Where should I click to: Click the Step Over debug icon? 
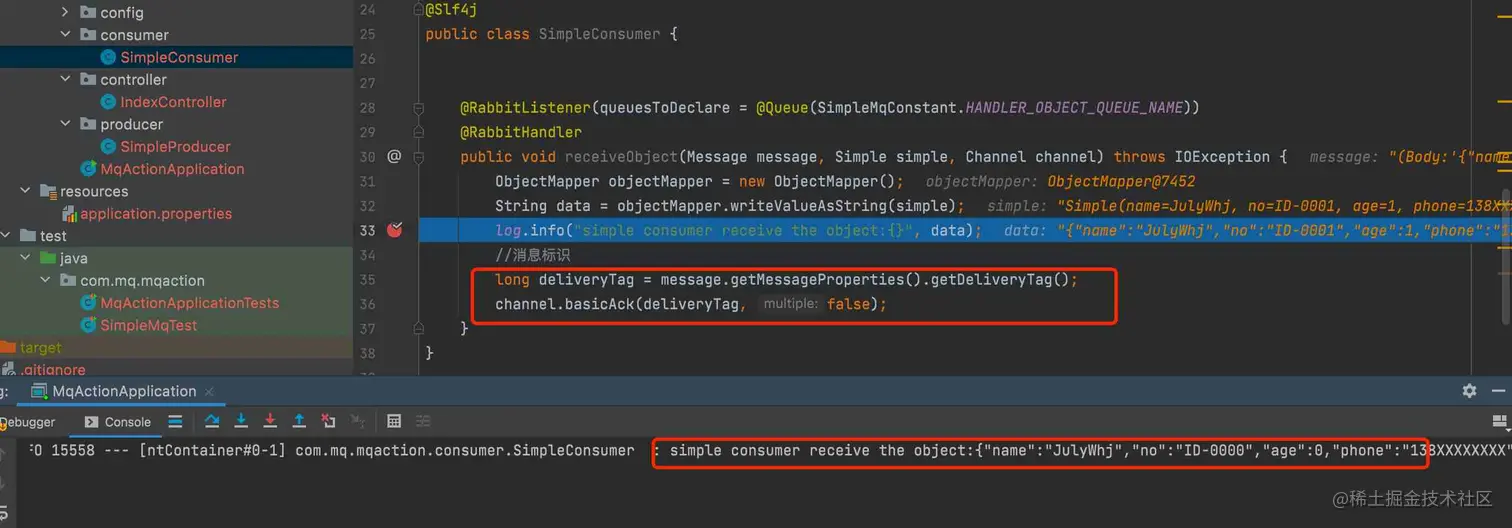click(x=212, y=421)
